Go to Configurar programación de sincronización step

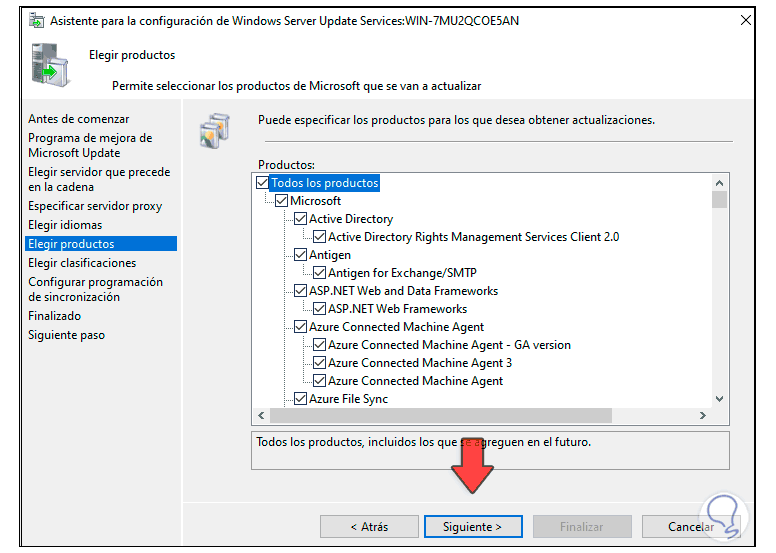coord(96,289)
